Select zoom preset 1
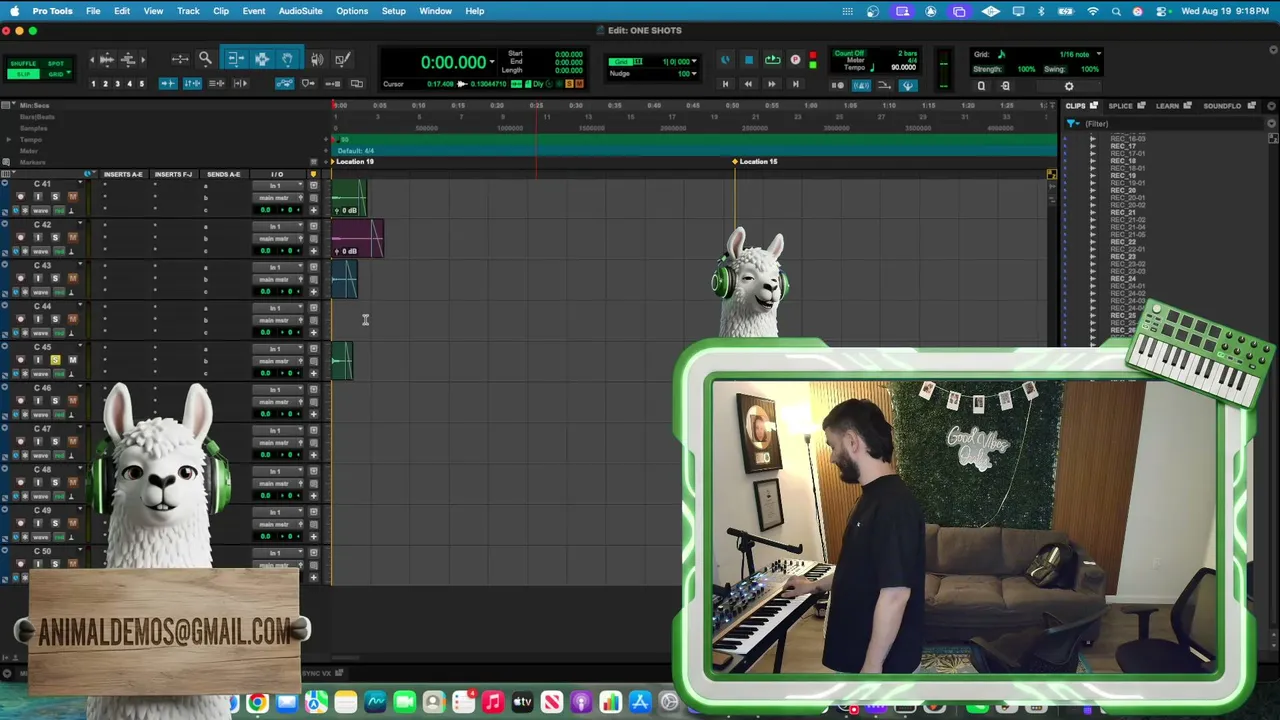 click(x=93, y=84)
